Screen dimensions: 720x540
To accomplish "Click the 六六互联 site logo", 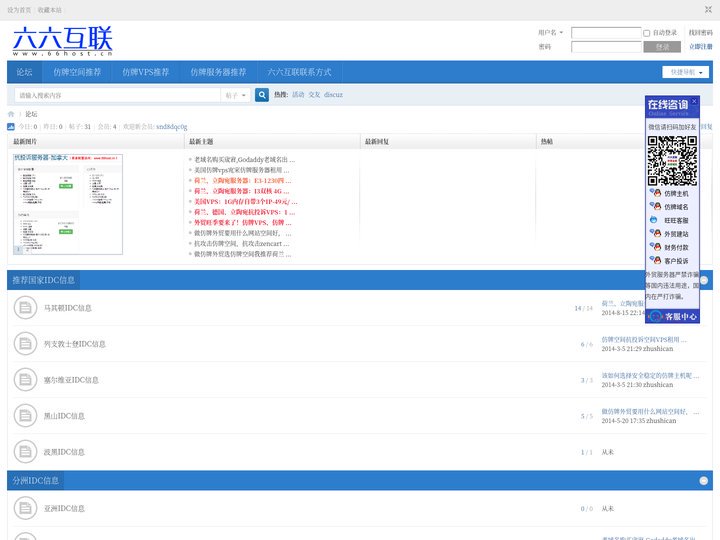I will tap(62, 41).
